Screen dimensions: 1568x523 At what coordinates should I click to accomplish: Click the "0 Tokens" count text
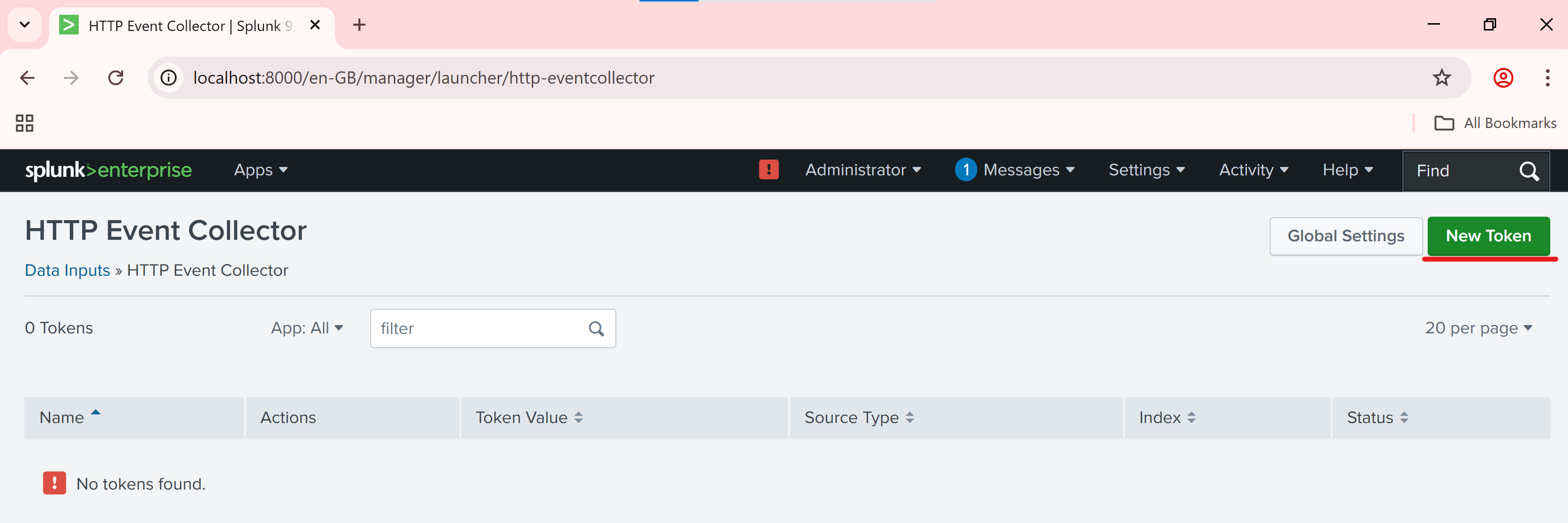(x=59, y=328)
